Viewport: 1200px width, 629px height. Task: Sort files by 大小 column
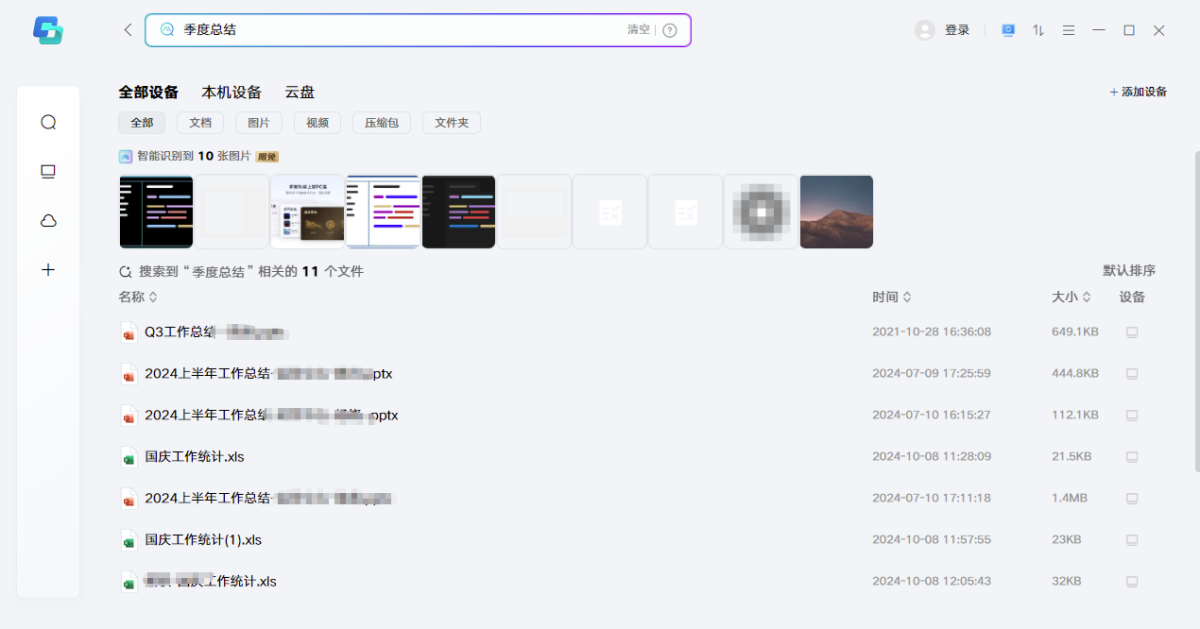[x=1070, y=297]
